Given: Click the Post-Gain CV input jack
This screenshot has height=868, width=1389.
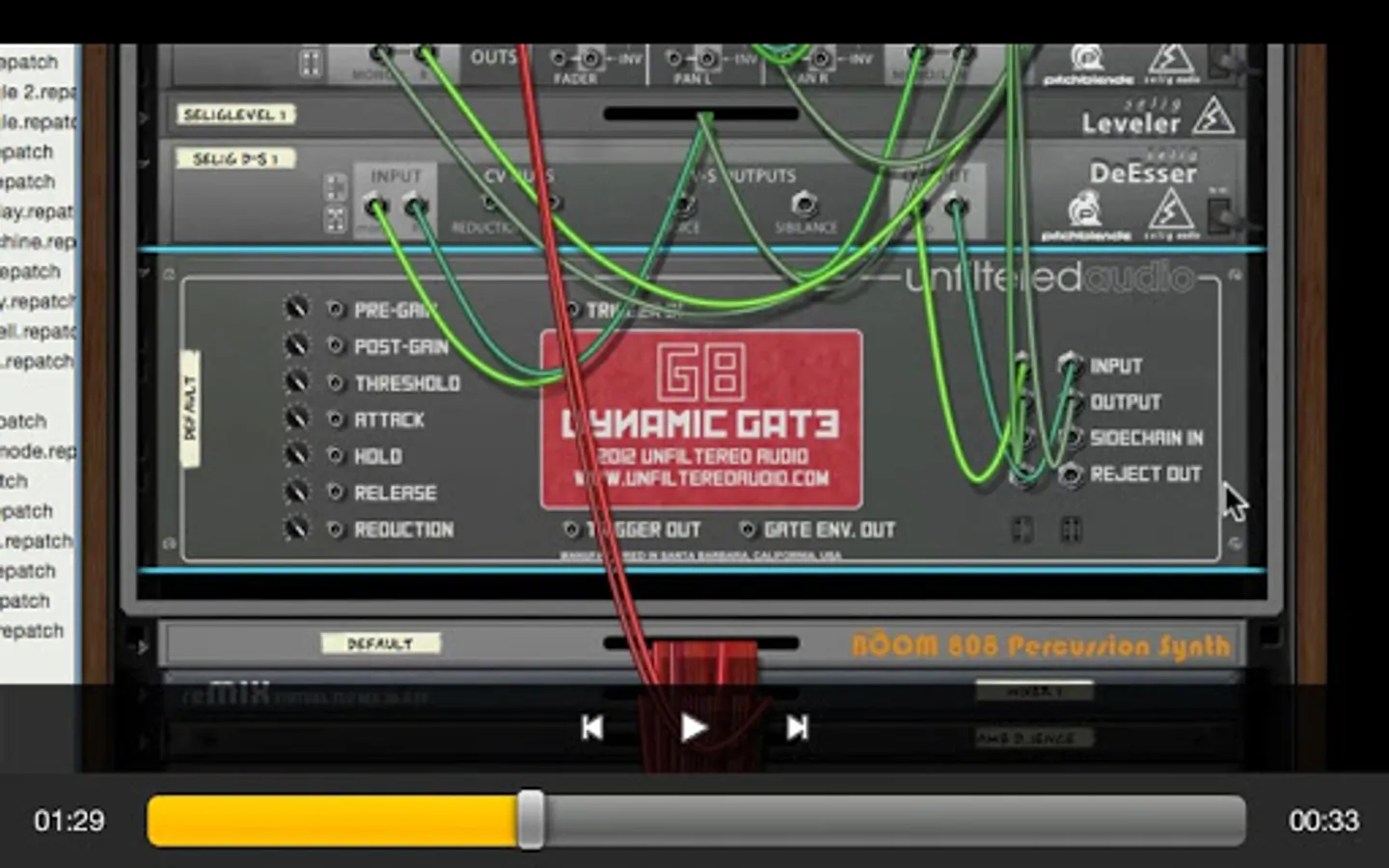Looking at the screenshot, I should [335, 346].
